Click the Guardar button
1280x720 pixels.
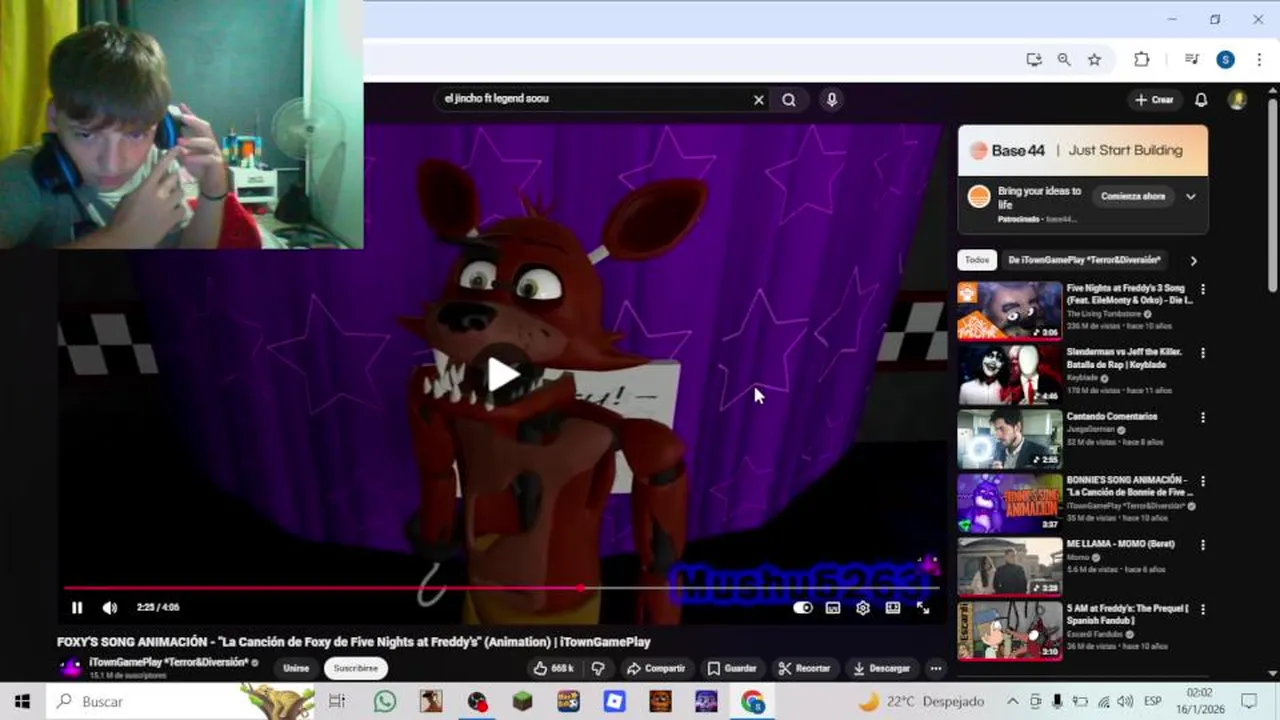tap(732, 668)
